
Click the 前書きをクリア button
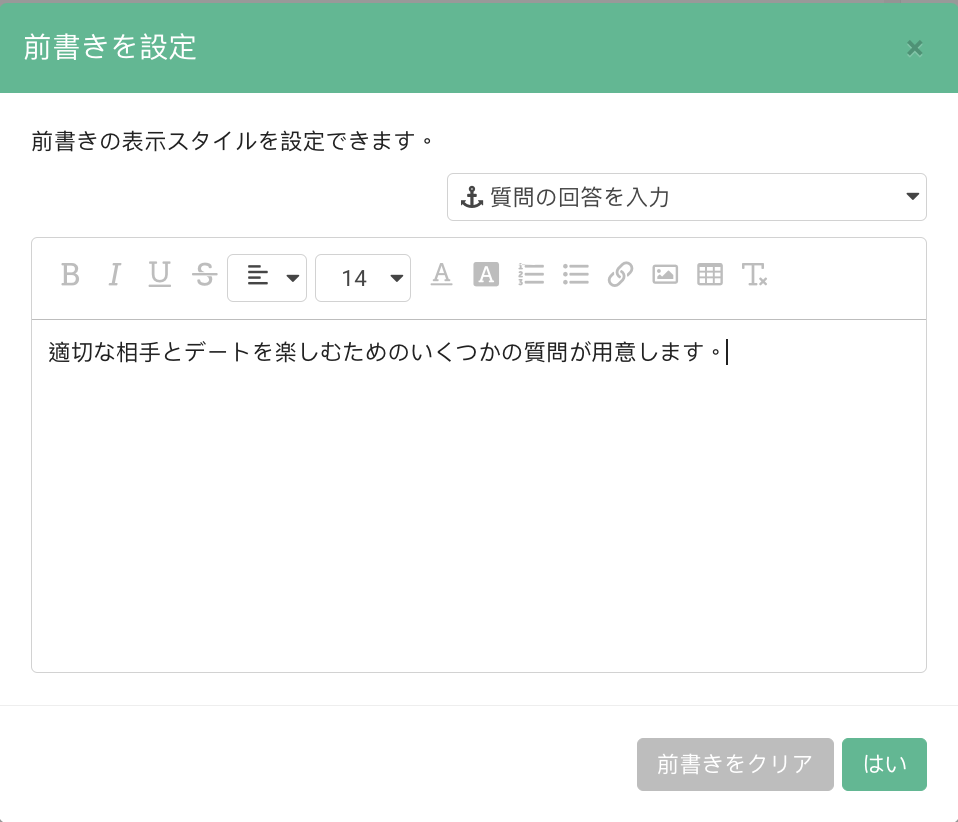(x=735, y=765)
